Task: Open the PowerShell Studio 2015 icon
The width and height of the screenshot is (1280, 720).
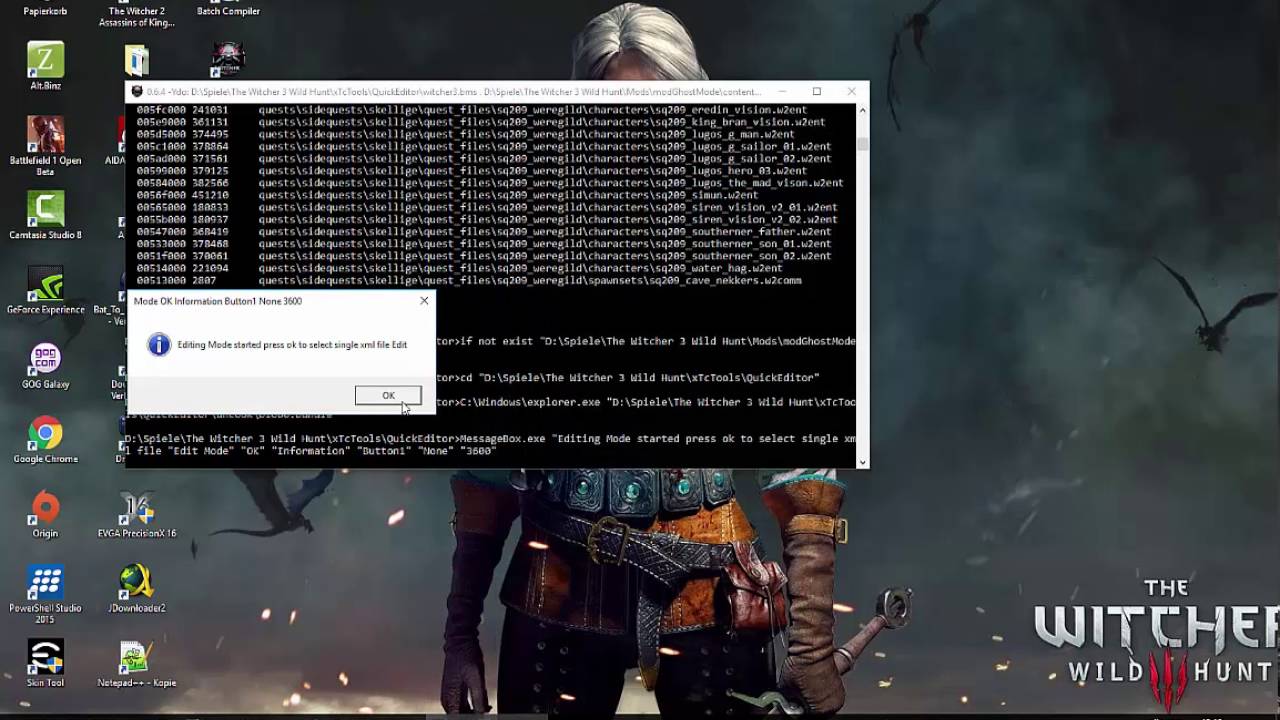Action: point(45,594)
